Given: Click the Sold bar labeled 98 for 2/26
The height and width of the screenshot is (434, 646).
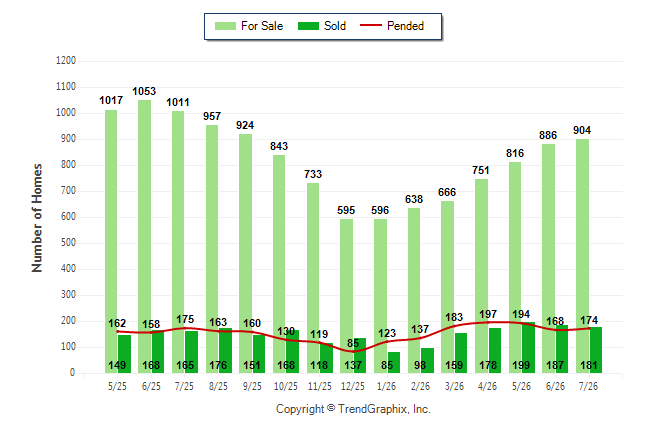Looking at the screenshot, I should (428, 361).
